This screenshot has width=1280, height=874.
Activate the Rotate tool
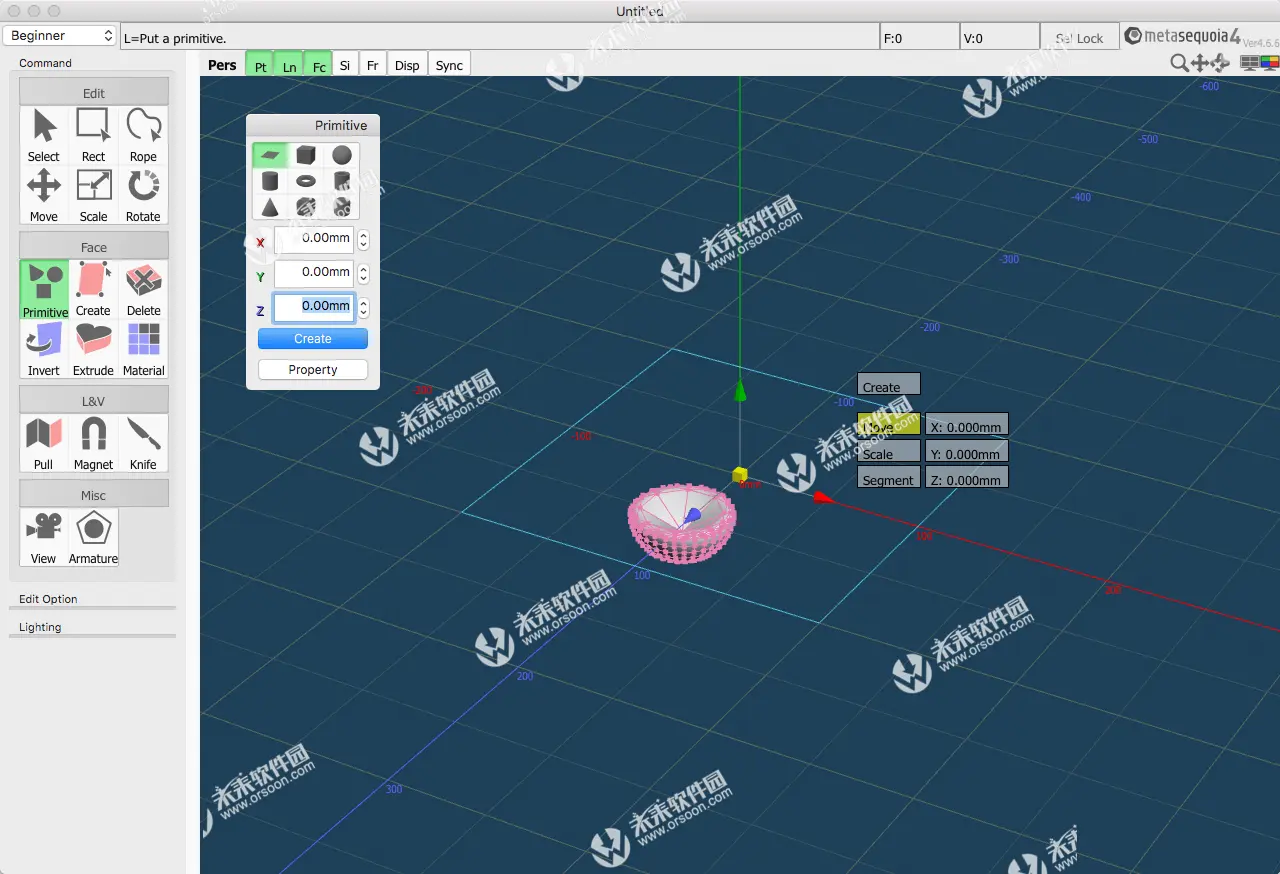(x=143, y=195)
